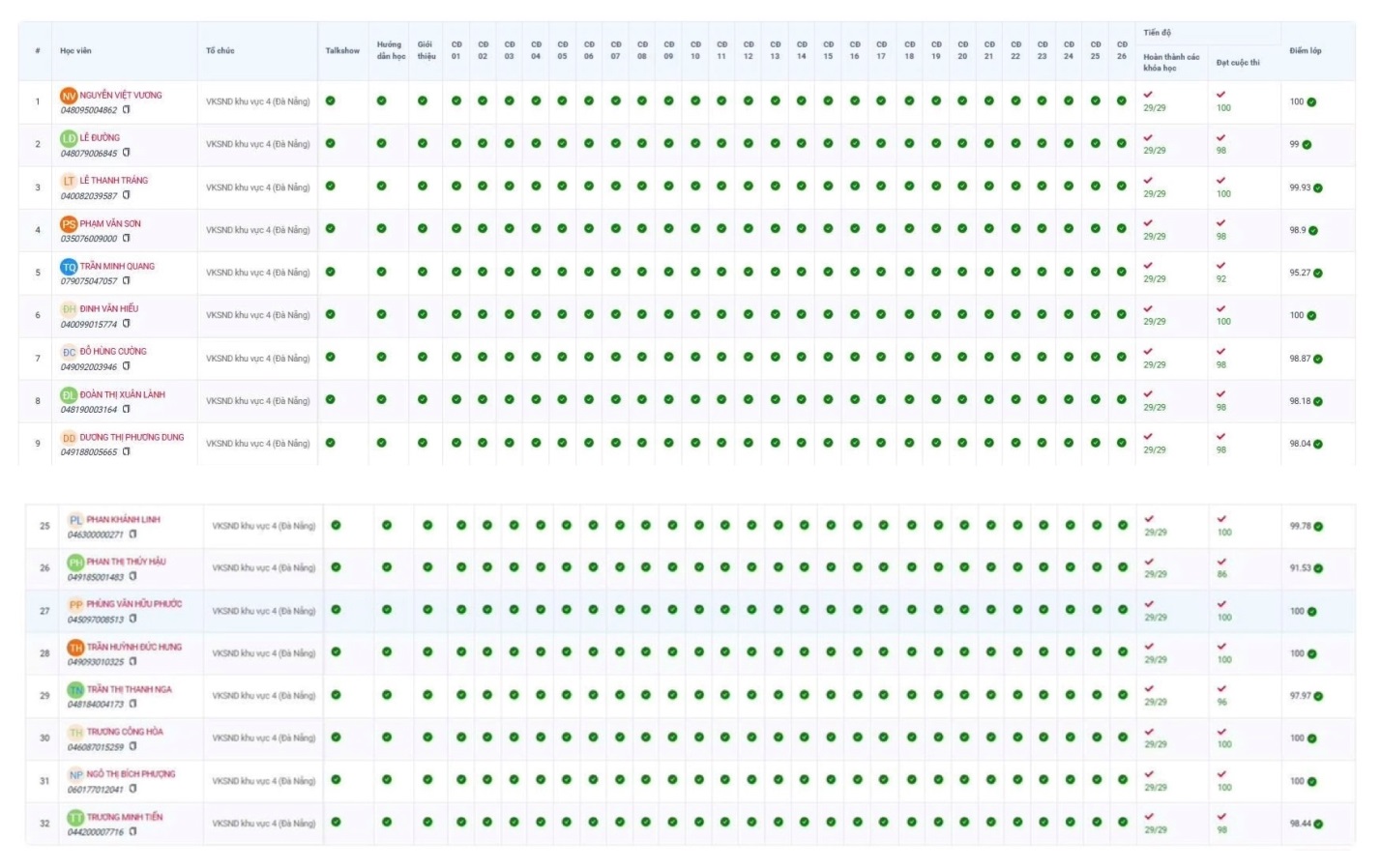Click the PS avatar of Phạm Văn Sơn
The width and height of the screenshot is (1381, 868).
[69, 224]
